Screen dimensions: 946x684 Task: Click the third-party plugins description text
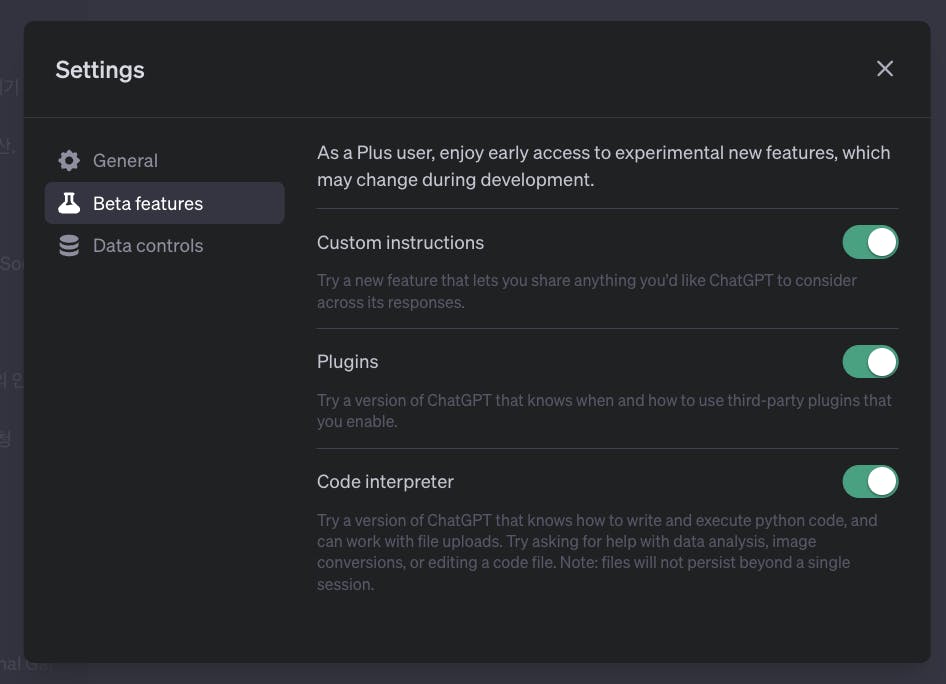[604, 411]
